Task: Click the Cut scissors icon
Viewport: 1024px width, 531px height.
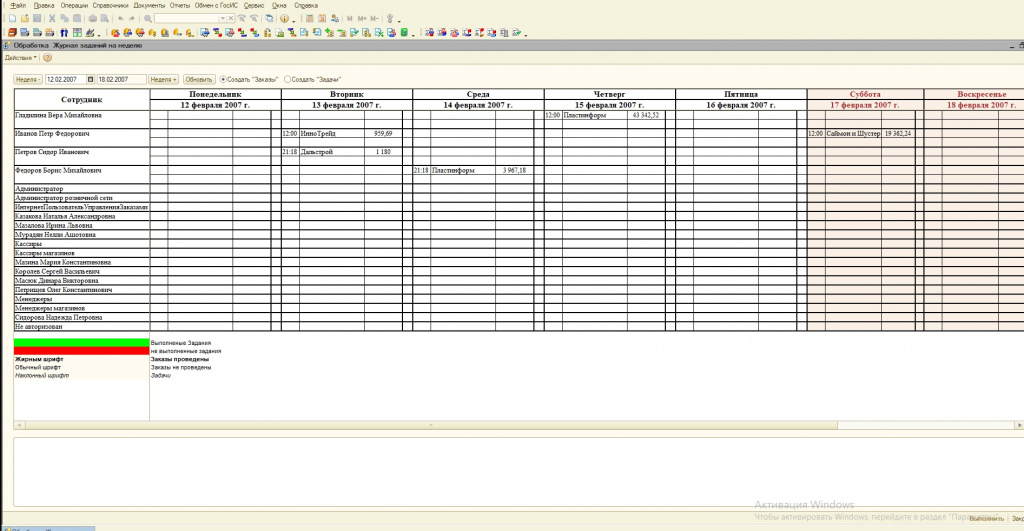Action: coord(52,18)
